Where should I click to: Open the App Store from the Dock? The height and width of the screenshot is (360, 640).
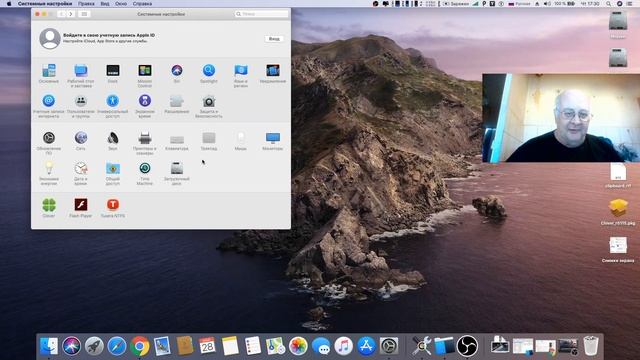click(366, 346)
